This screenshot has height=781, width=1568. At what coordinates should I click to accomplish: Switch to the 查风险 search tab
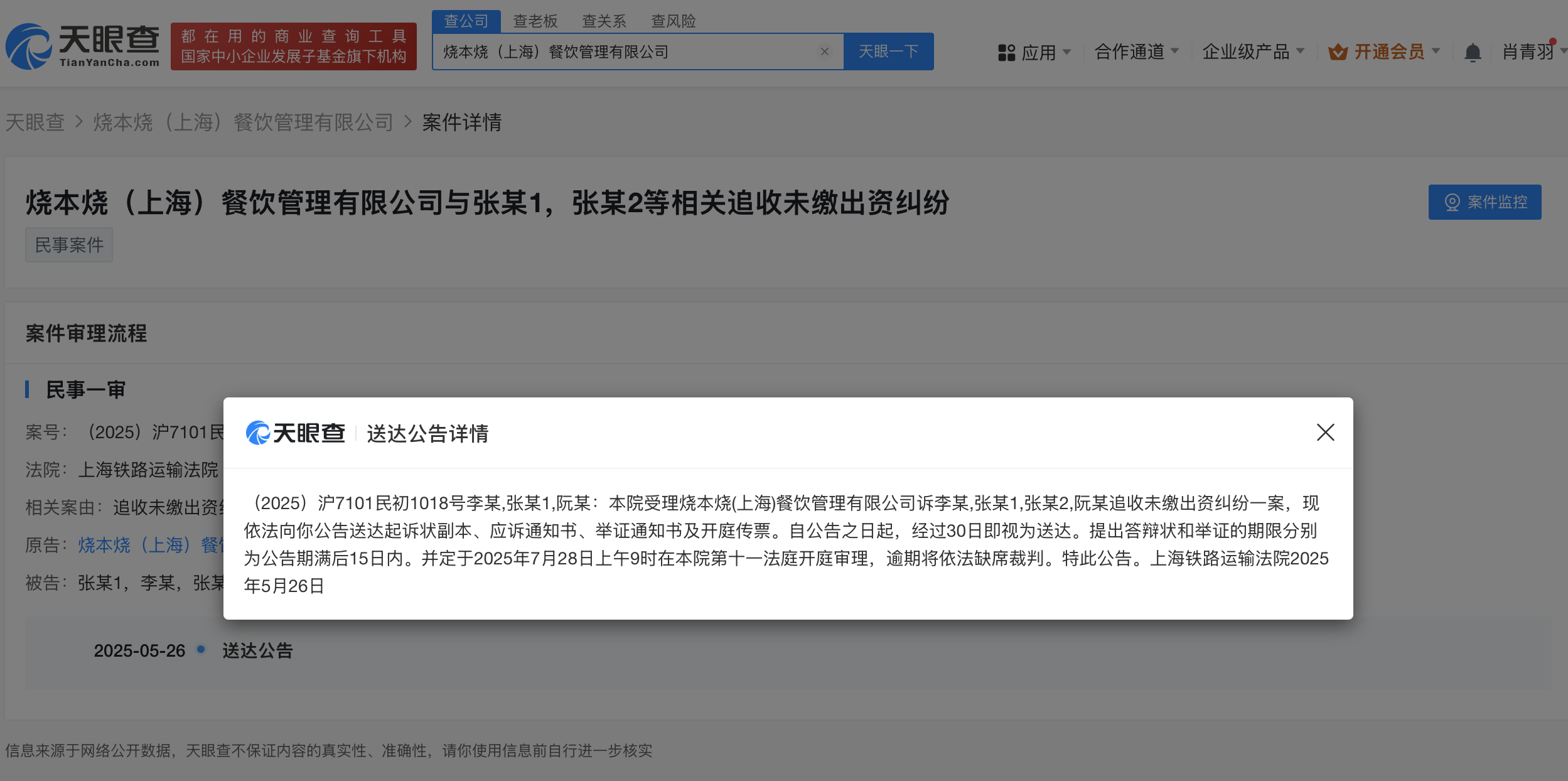click(x=673, y=21)
